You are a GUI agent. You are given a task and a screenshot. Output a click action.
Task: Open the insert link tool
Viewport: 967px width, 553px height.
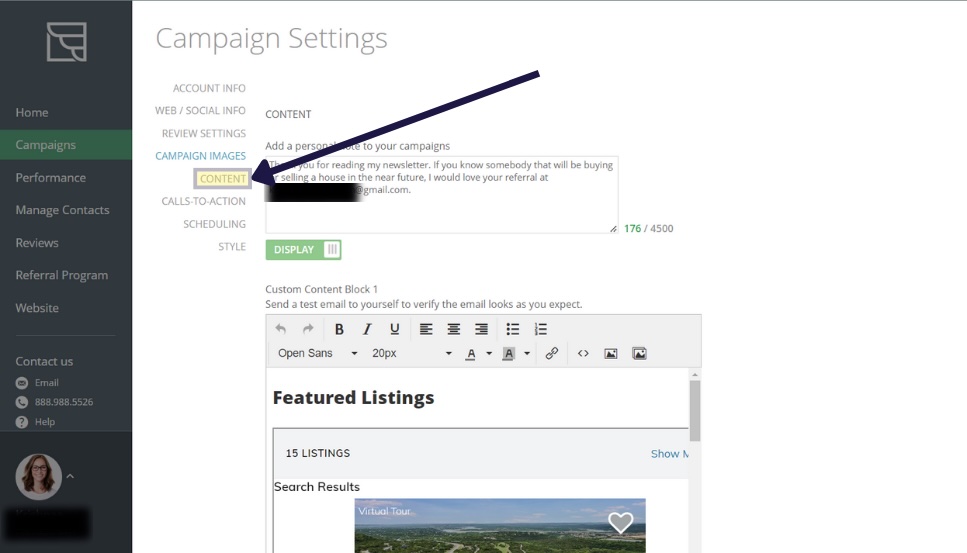pyautogui.click(x=552, y=353)
